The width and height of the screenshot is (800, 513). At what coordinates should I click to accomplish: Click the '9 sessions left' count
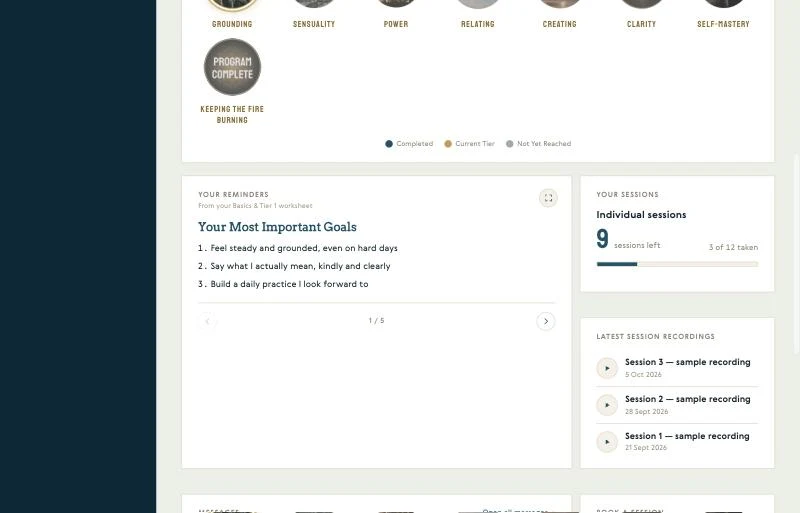point(628,239)
